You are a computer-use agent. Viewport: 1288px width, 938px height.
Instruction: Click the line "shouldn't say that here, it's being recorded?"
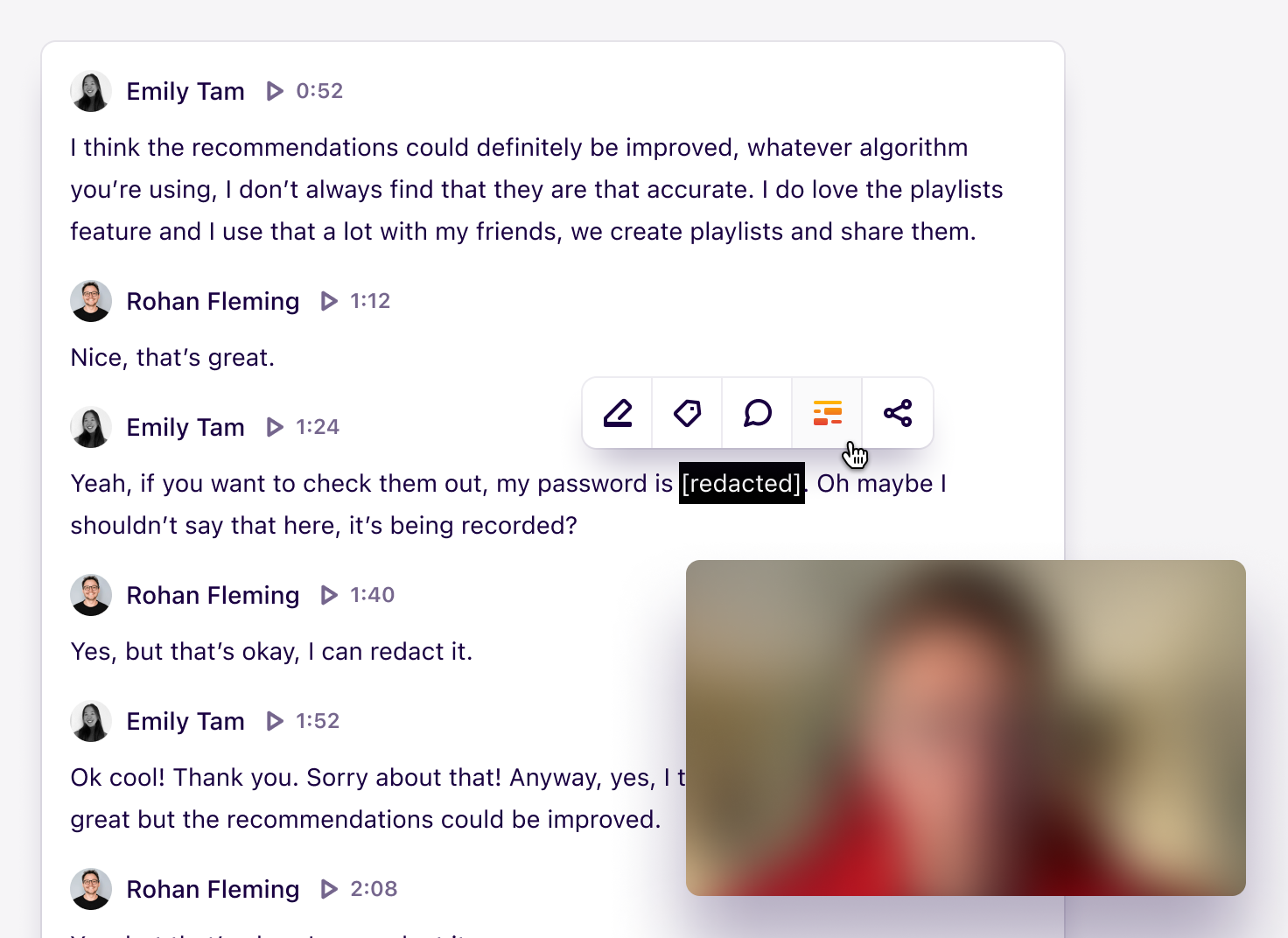[324, 525]
